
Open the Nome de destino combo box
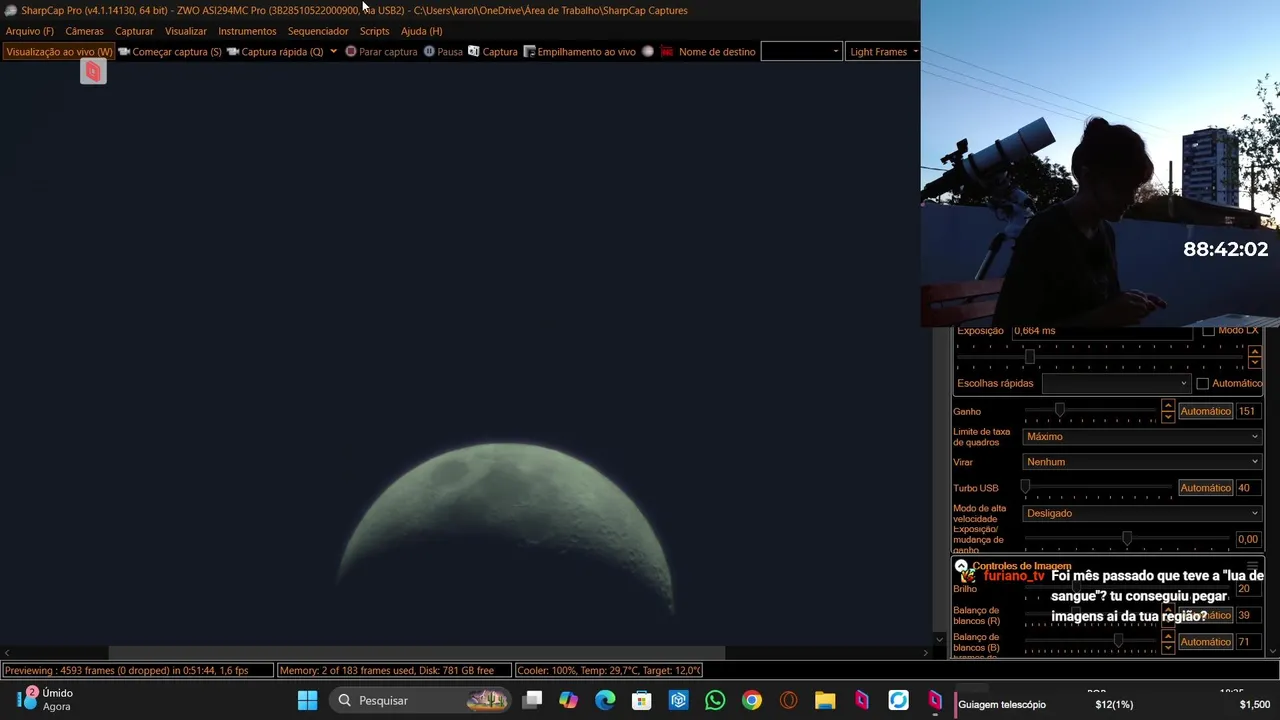click(x=801, y=51)
